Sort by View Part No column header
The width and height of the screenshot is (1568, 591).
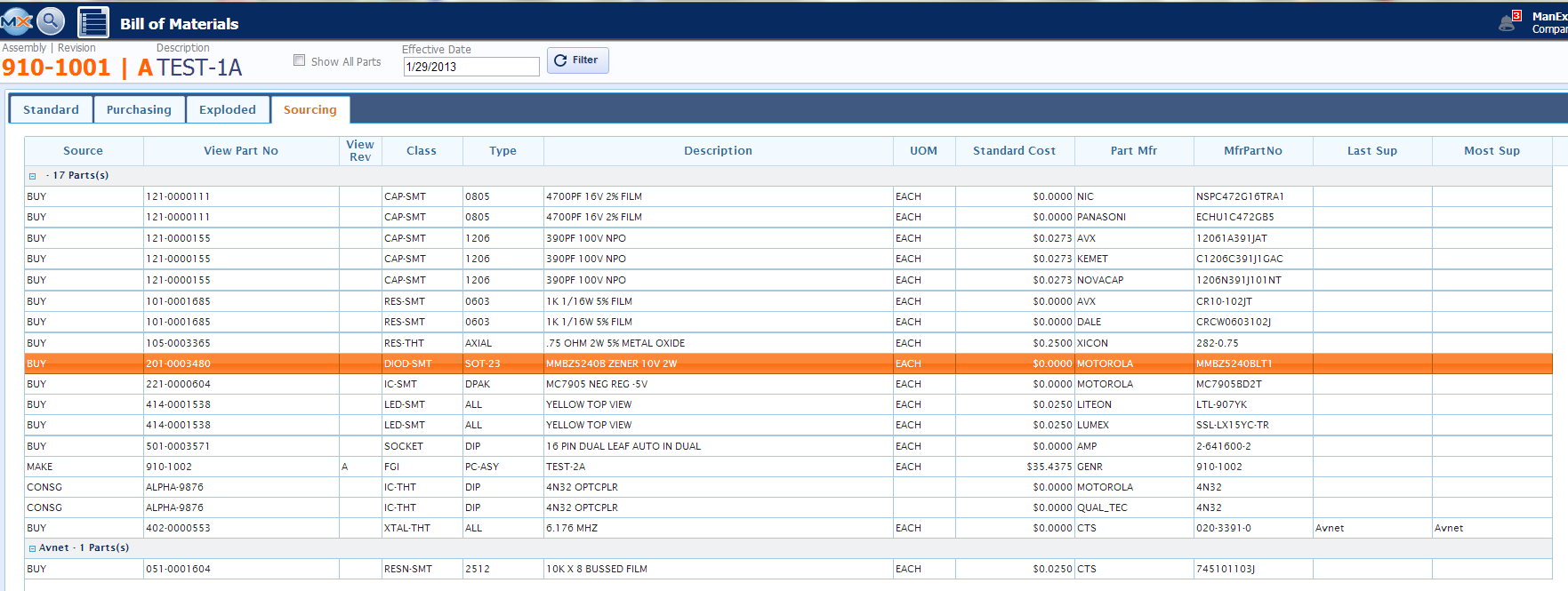[241, 151]
